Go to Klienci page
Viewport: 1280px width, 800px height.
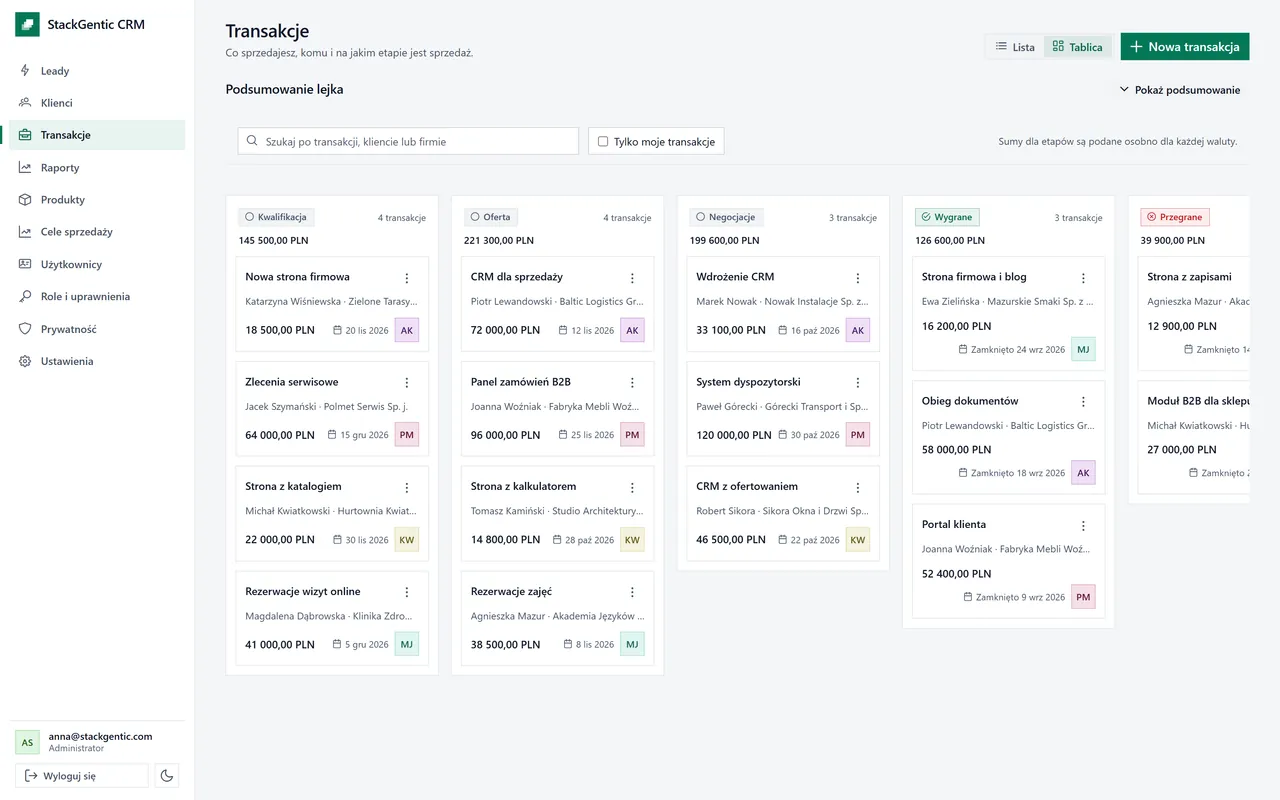point(97,103)
